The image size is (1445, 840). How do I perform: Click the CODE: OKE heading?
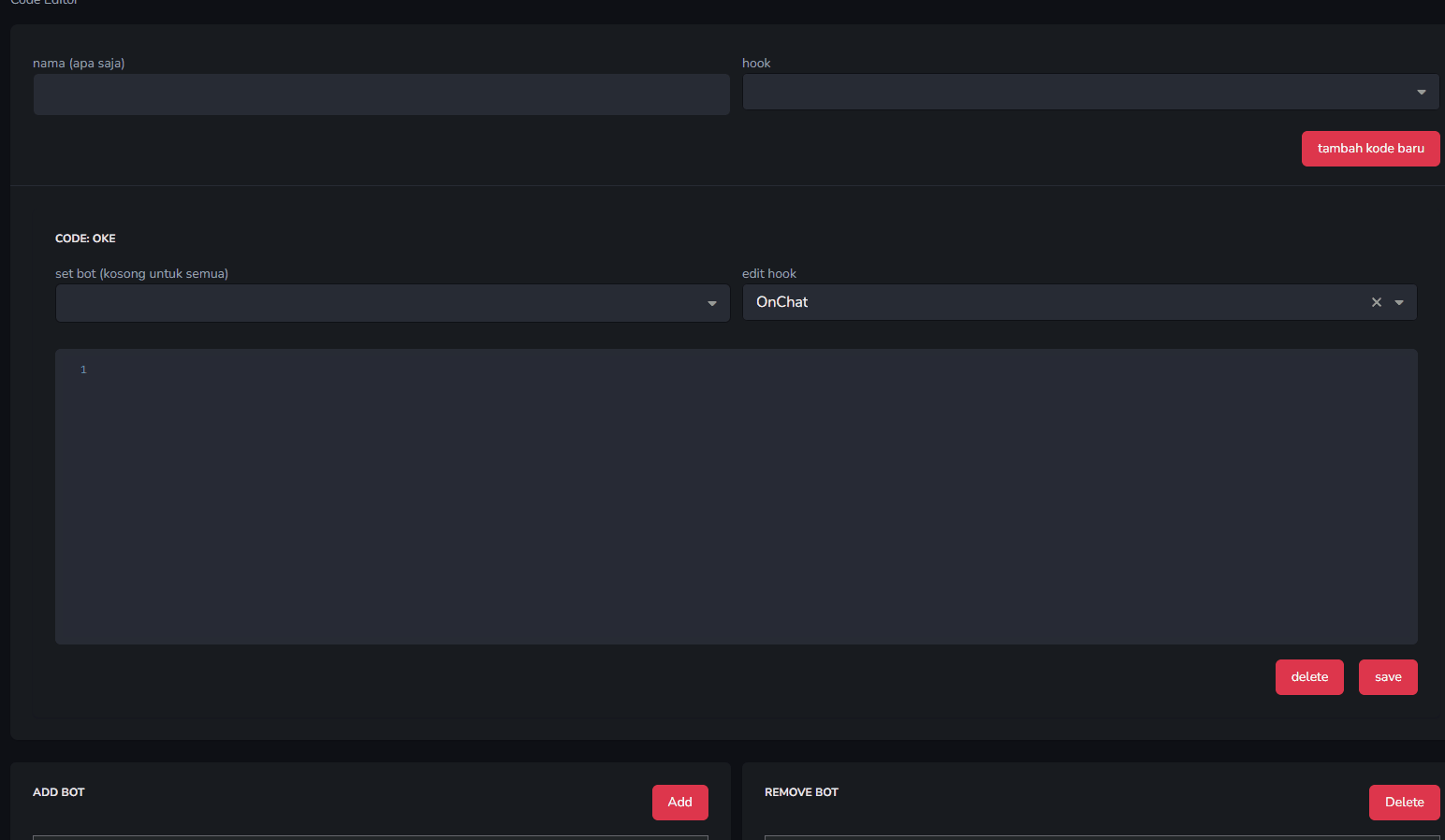[85, 239]
